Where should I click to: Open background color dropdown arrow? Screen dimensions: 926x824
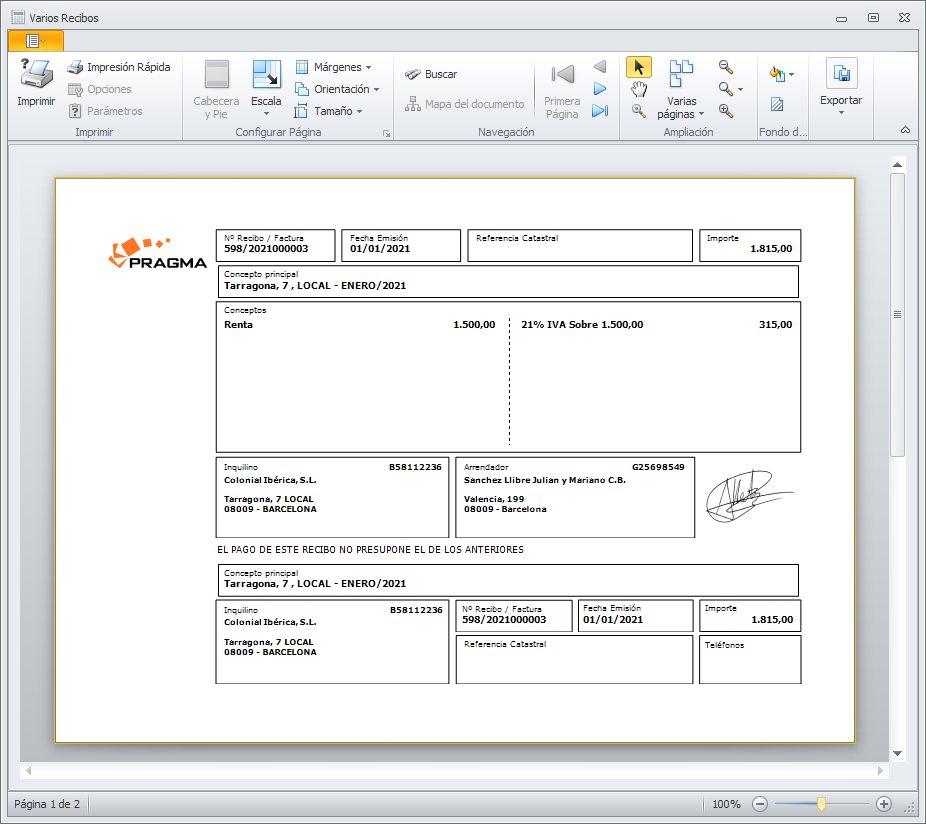[791, 74]
